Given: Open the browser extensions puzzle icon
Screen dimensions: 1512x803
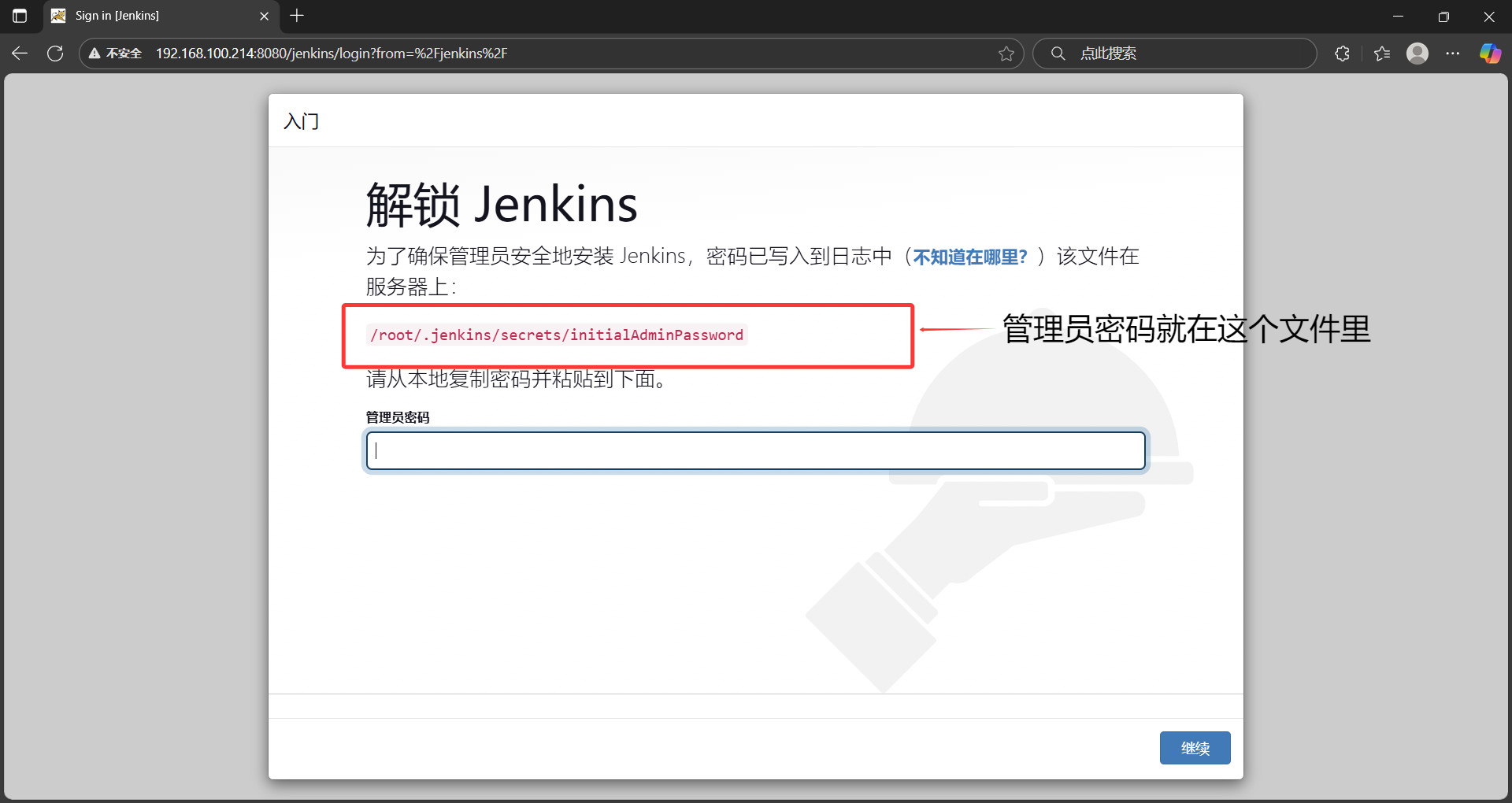Looking at the screenshot, I should click(1343, 54).
